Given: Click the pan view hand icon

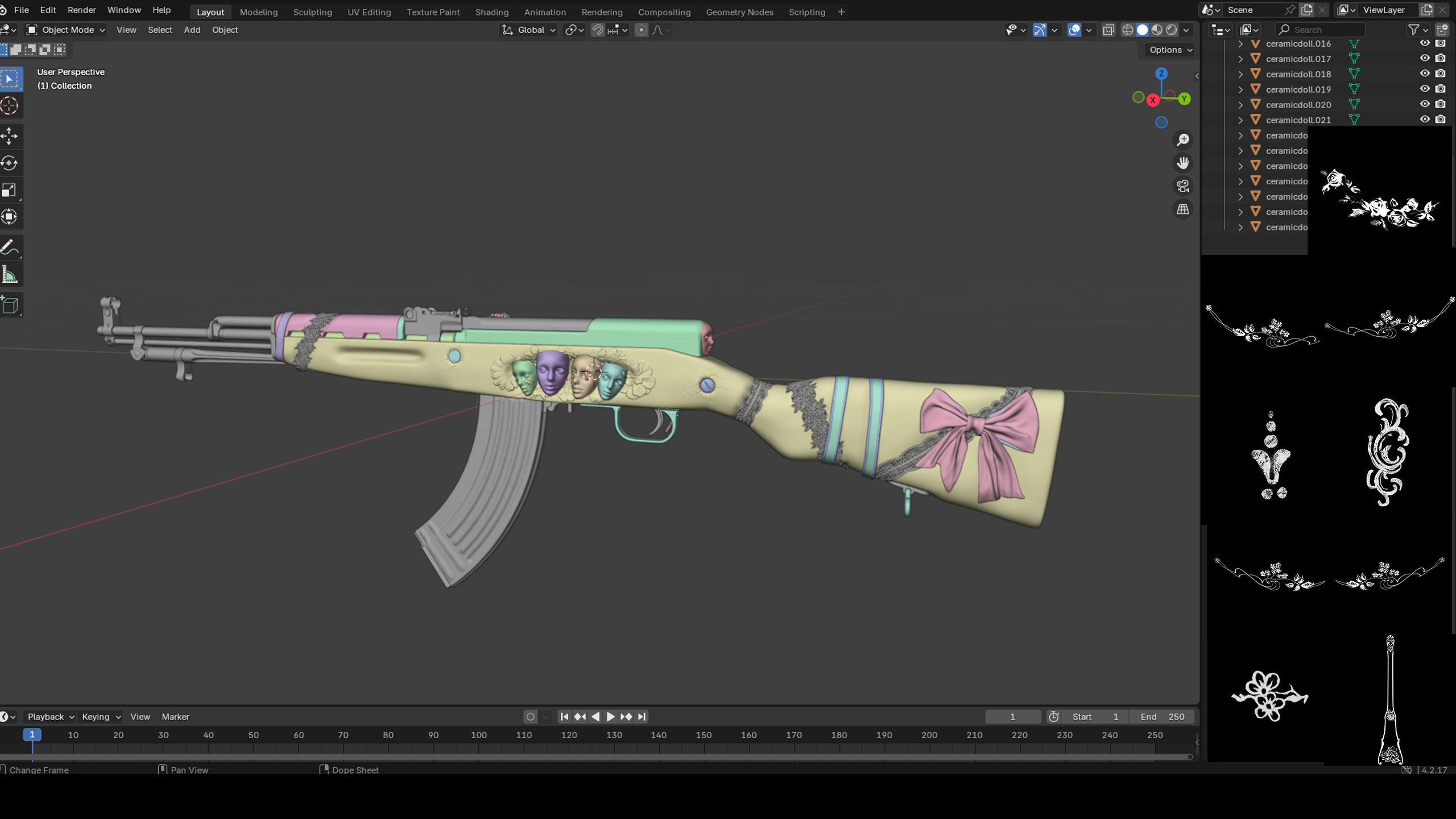Looking at the screenshot, I should [x=1183, y=163].
